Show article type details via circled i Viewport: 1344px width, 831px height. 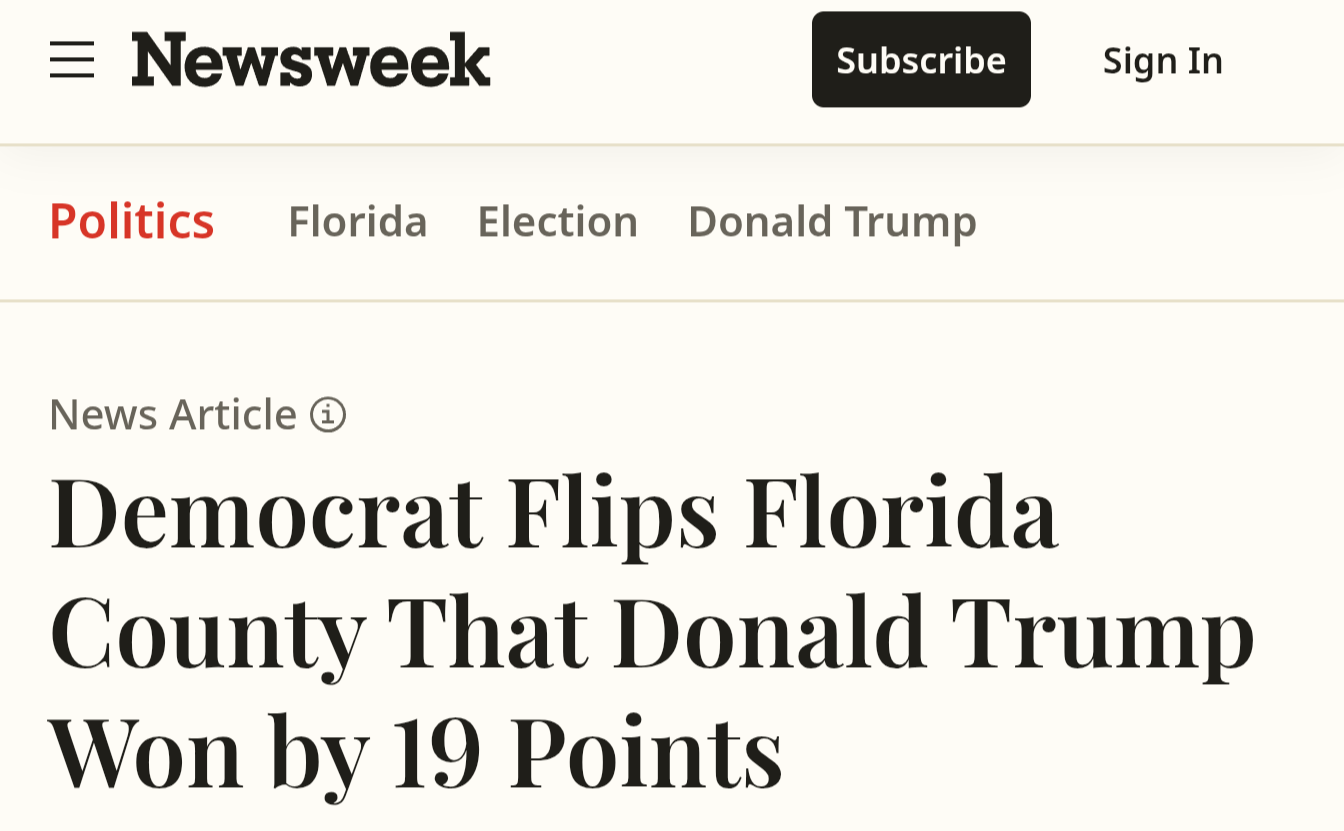coord(328,414)
